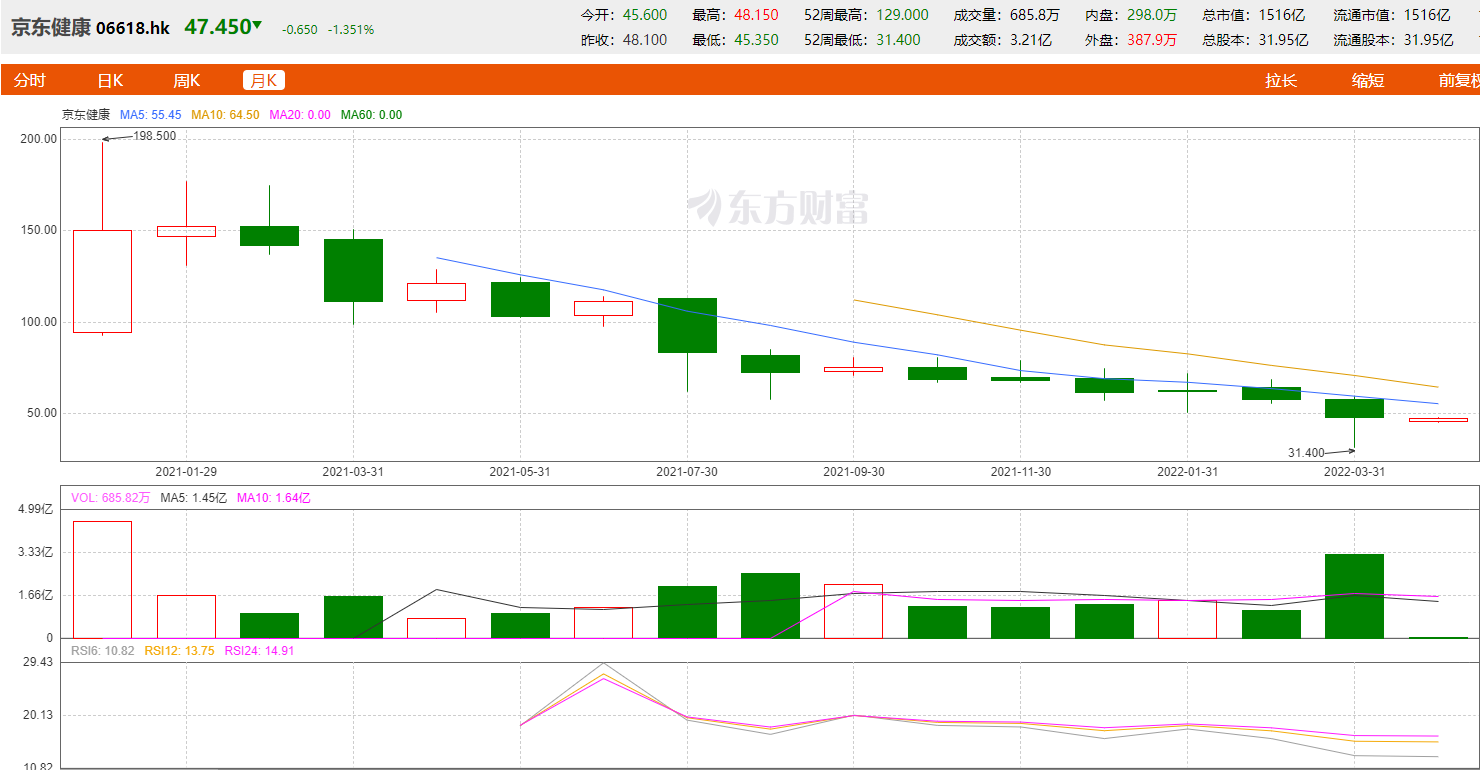Click the first red hollow volume bar

click(102, 579)
